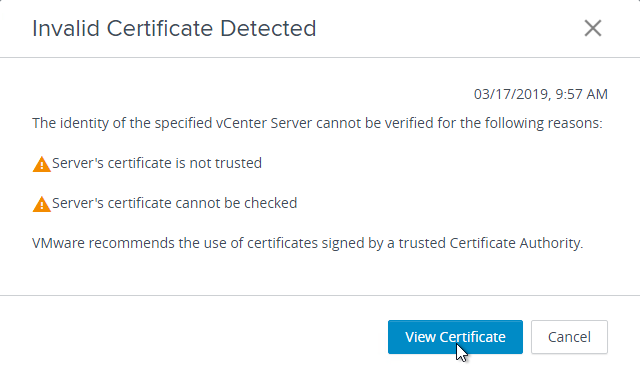Click 'The identity of' sentence start
The image size is (640, 367).
tap(79, 123)
